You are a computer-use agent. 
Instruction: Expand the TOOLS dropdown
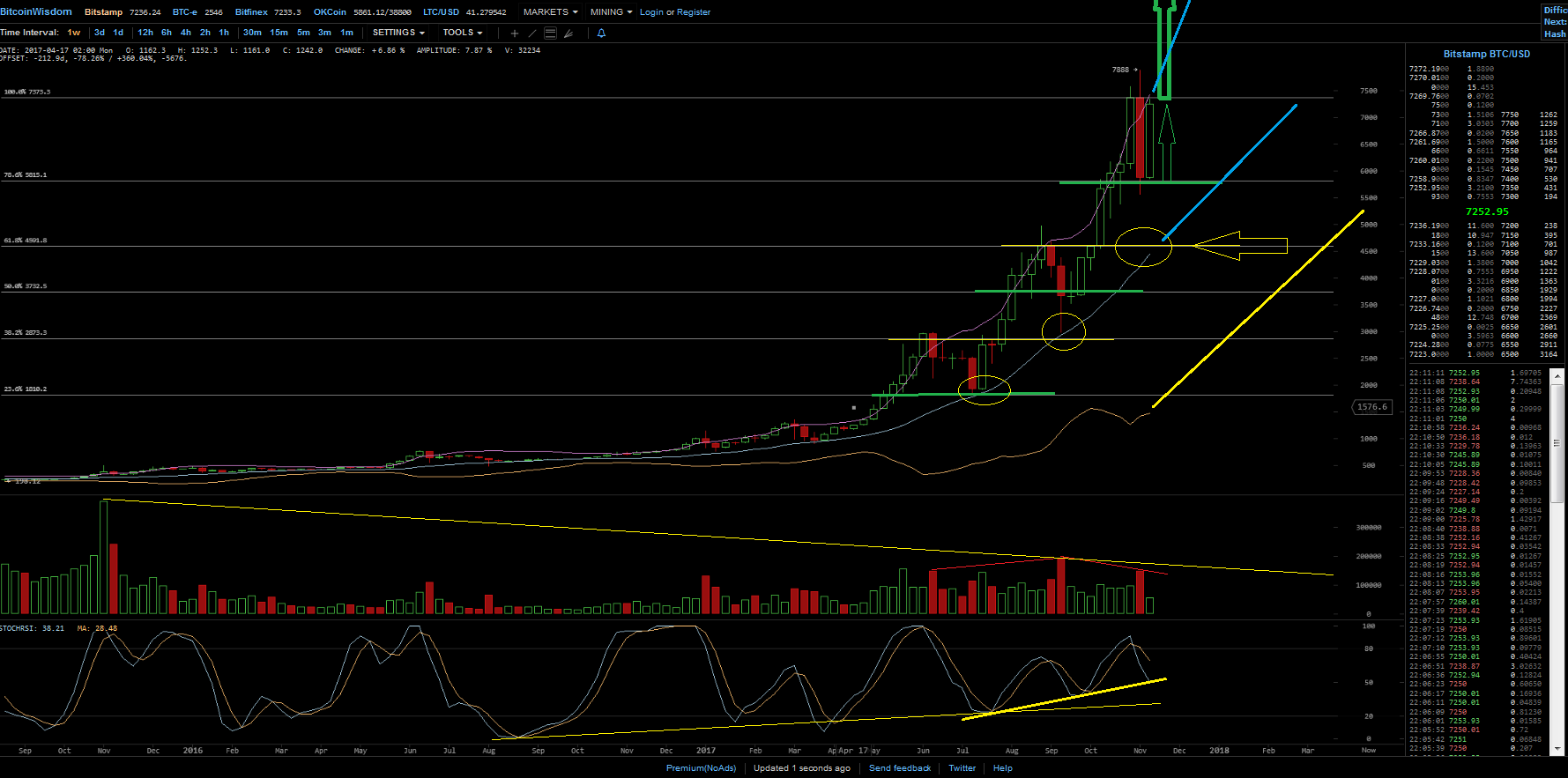point(463,33)
